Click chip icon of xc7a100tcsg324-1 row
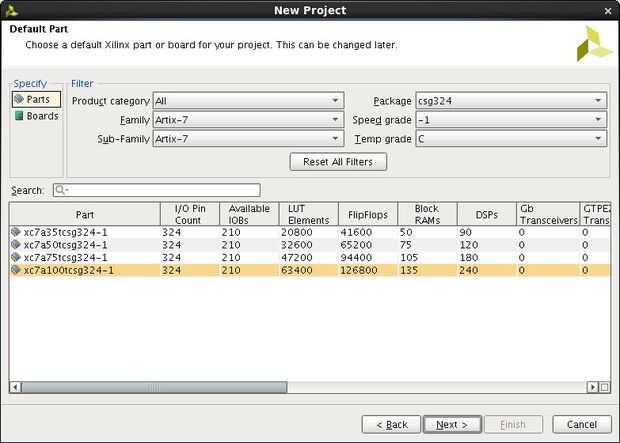 16,270
